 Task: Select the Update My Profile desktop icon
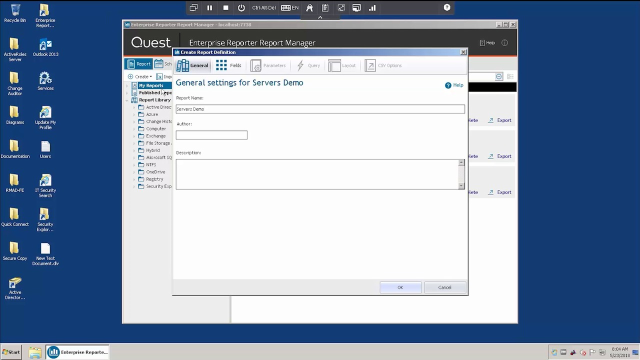point(45,118)
